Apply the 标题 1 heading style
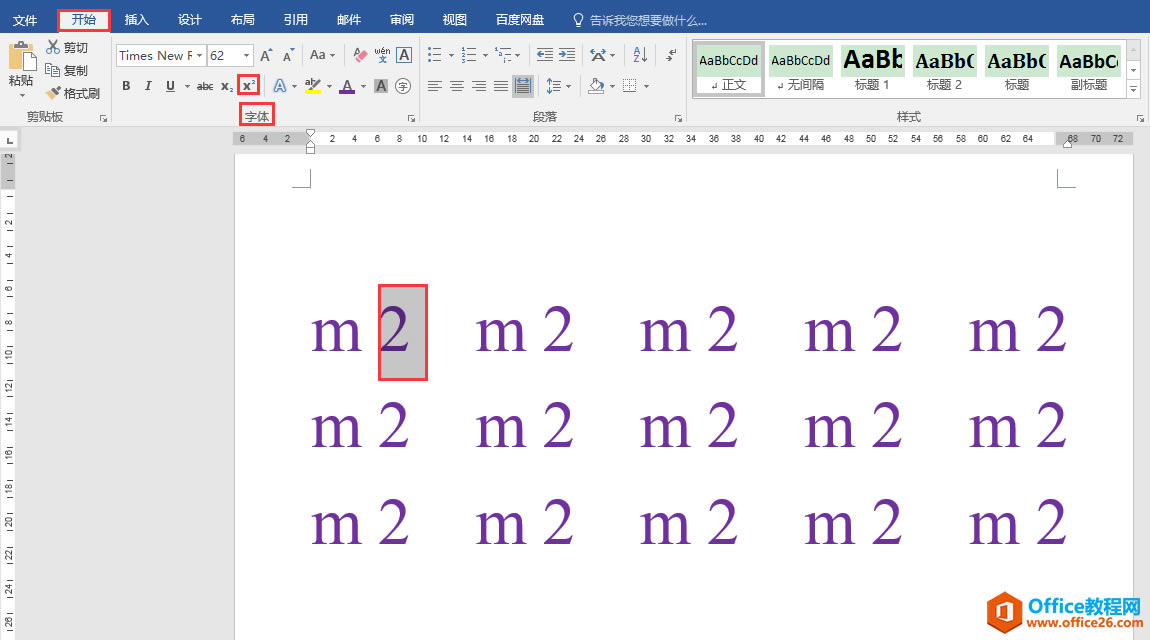 [x=872, y=69]
